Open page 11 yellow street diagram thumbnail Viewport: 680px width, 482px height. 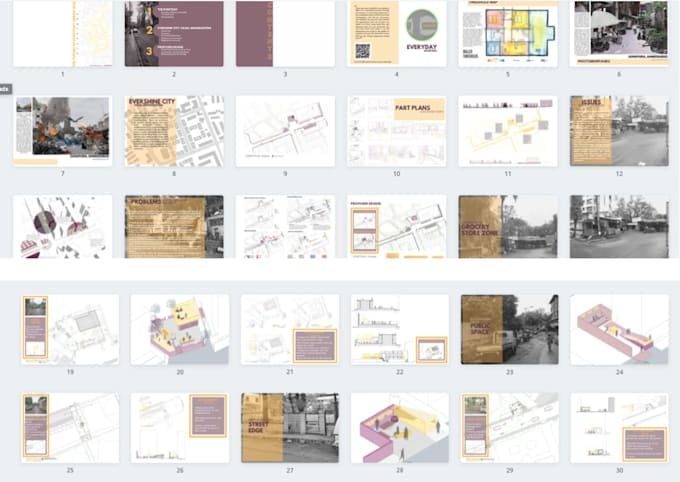point(508,131)
